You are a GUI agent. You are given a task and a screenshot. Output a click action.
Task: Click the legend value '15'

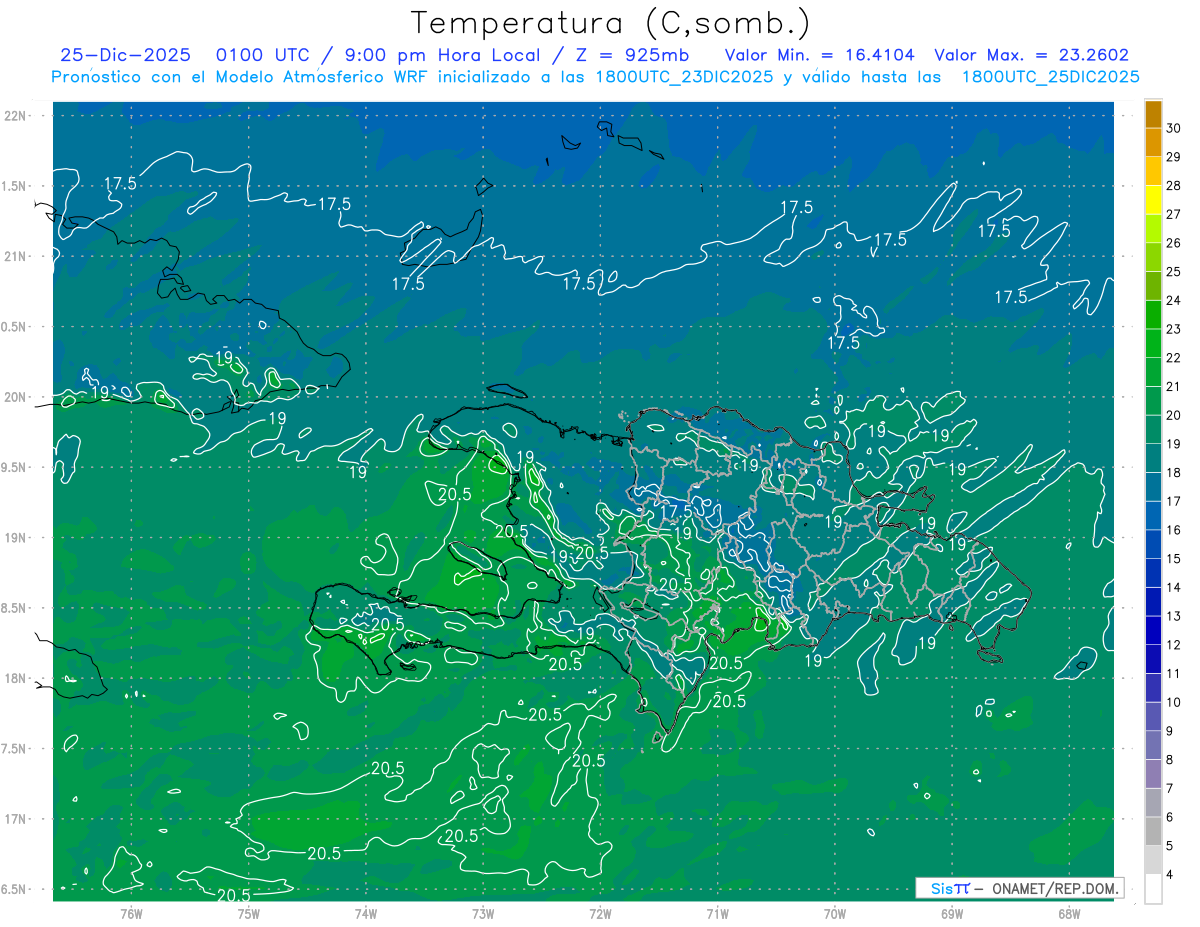(1175, 559)
